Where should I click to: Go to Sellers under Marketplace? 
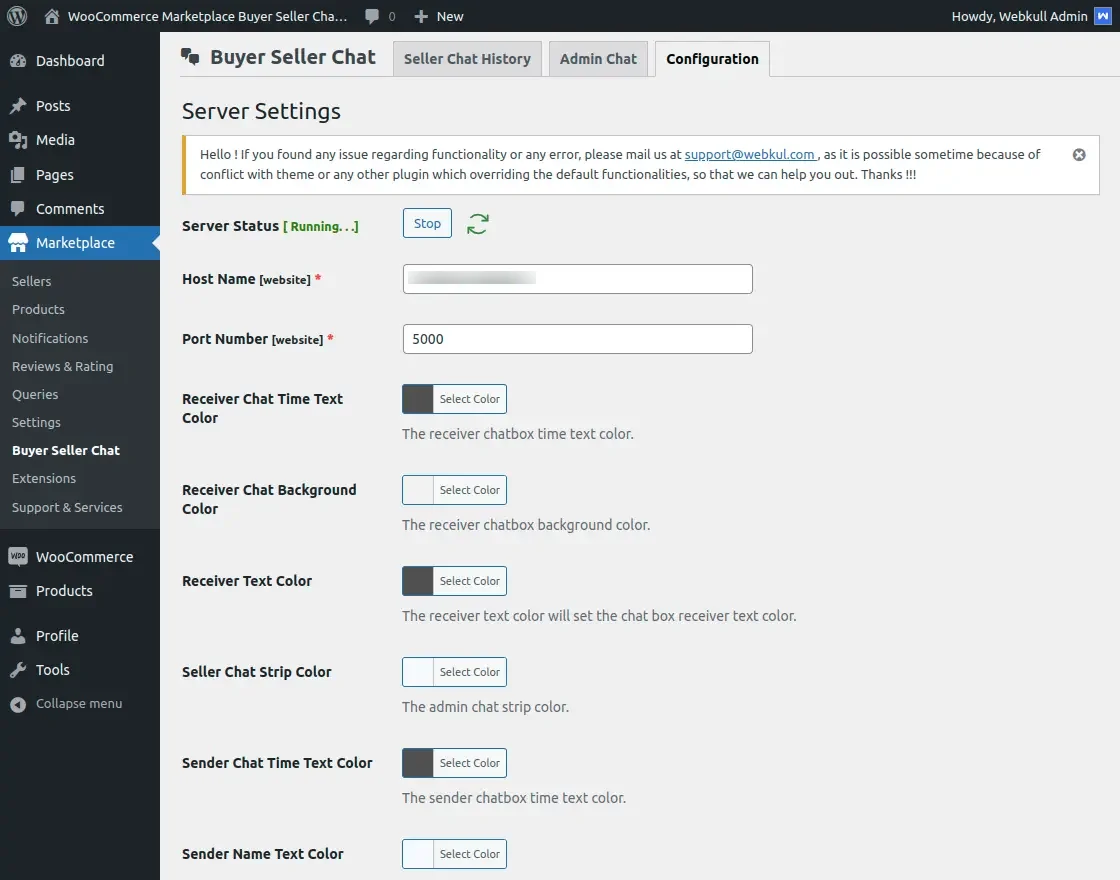pyautogui.click(x=31, y=281)
